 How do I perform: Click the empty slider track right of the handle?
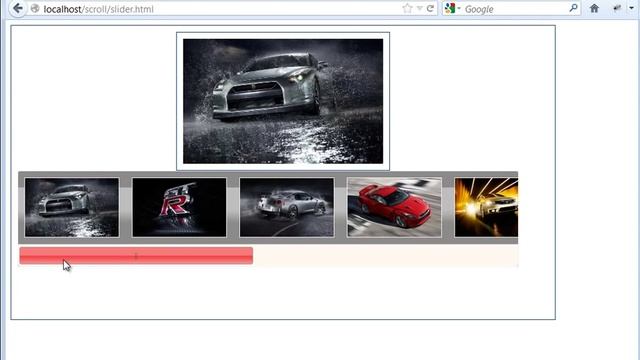[x=386, y=256]
